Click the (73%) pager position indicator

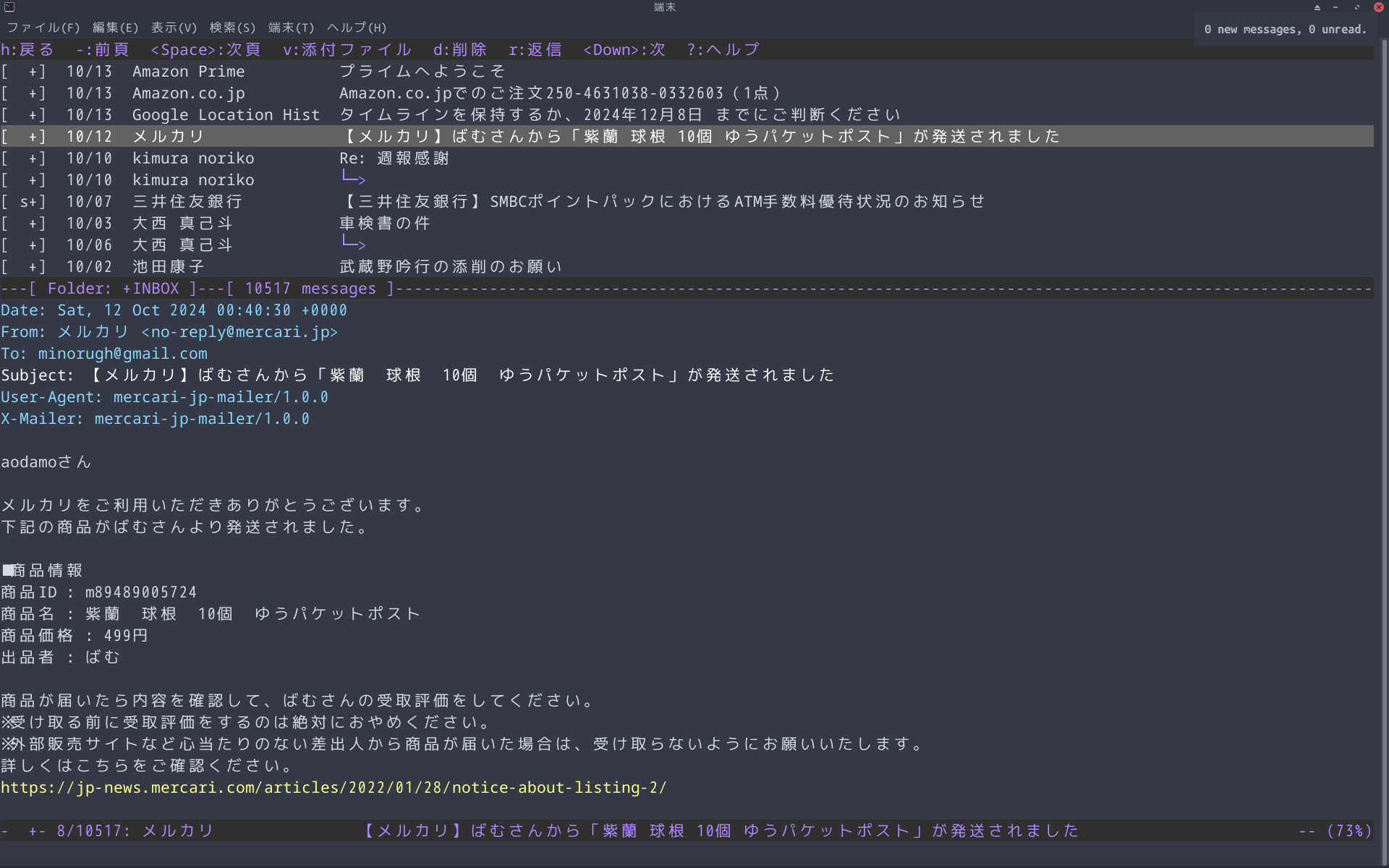1350,830
